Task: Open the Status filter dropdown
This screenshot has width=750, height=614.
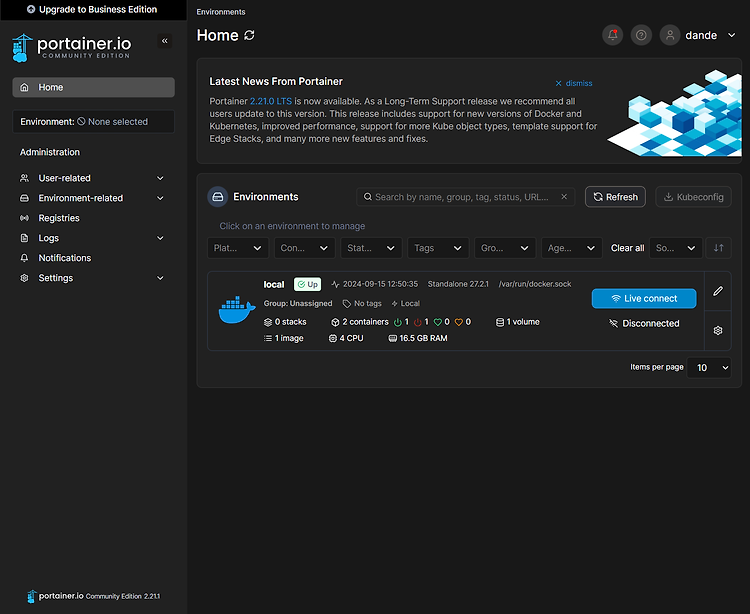Action: pyautogui.click(x=371, y=248)
